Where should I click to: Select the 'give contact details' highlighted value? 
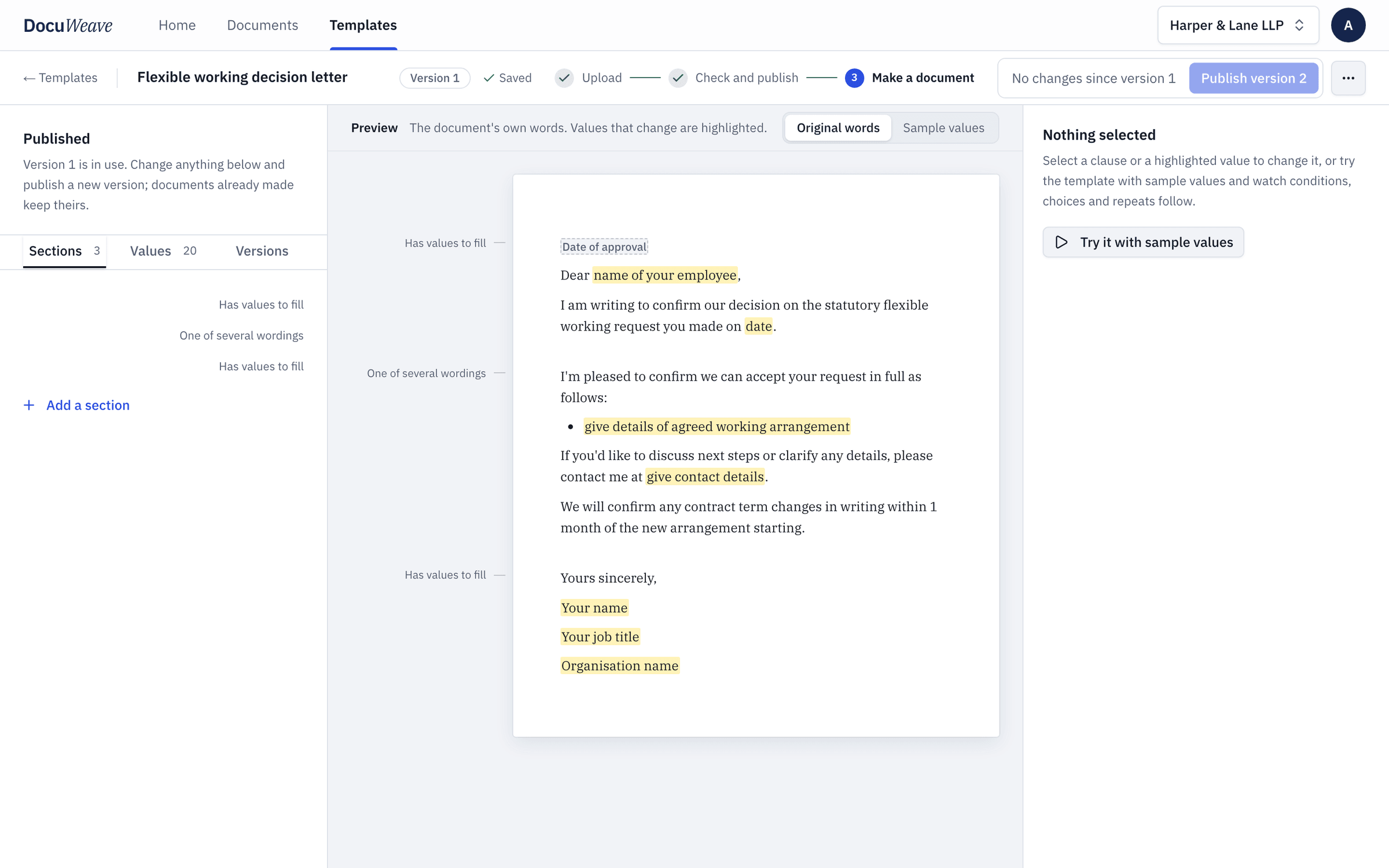click(705, 477)
